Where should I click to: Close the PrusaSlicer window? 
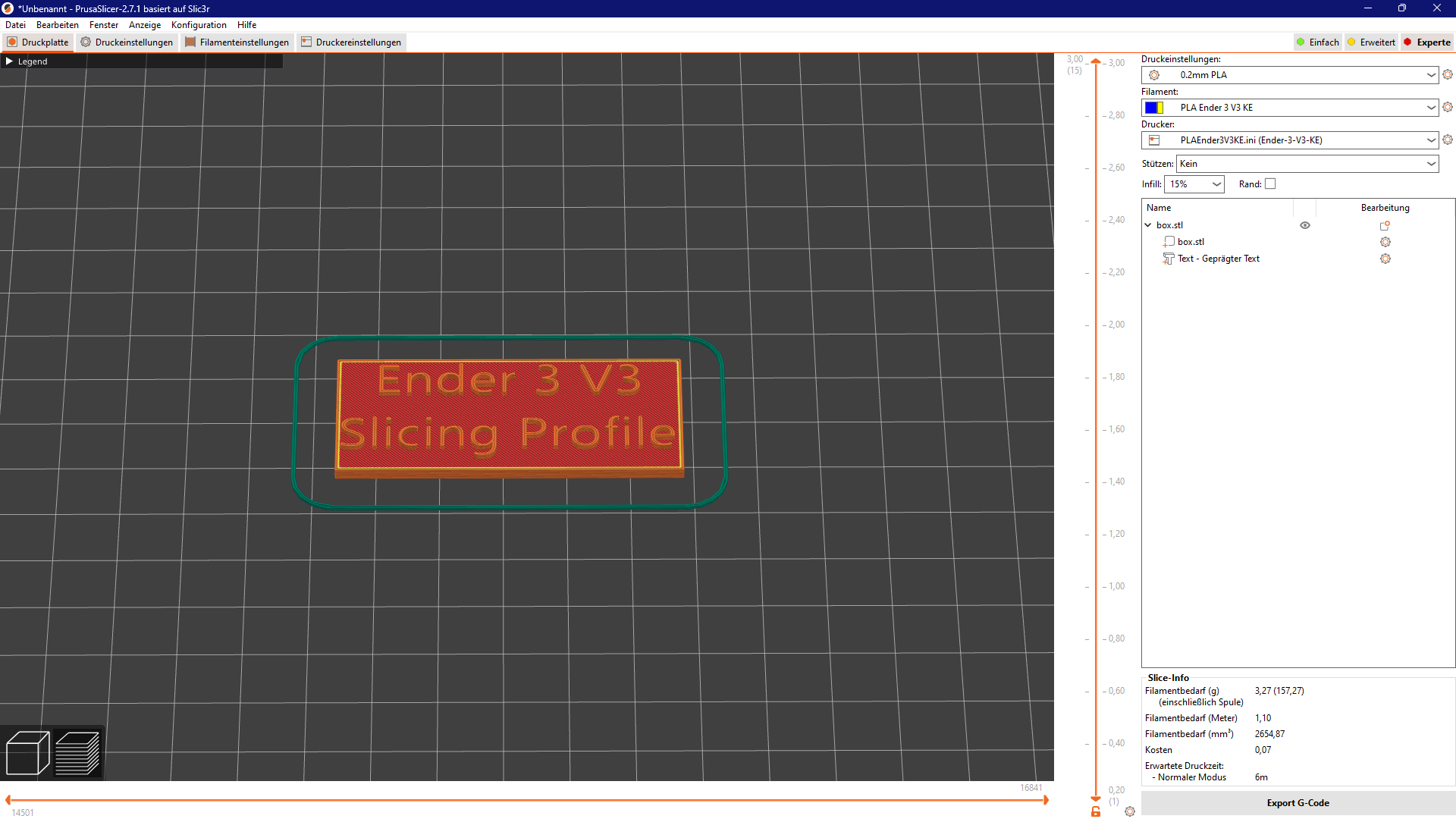(1437, 8)
